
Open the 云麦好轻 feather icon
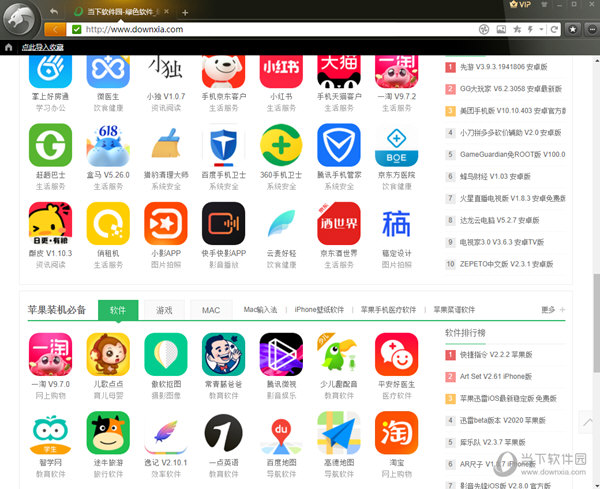pyautogui.click(x=281, y=223)
